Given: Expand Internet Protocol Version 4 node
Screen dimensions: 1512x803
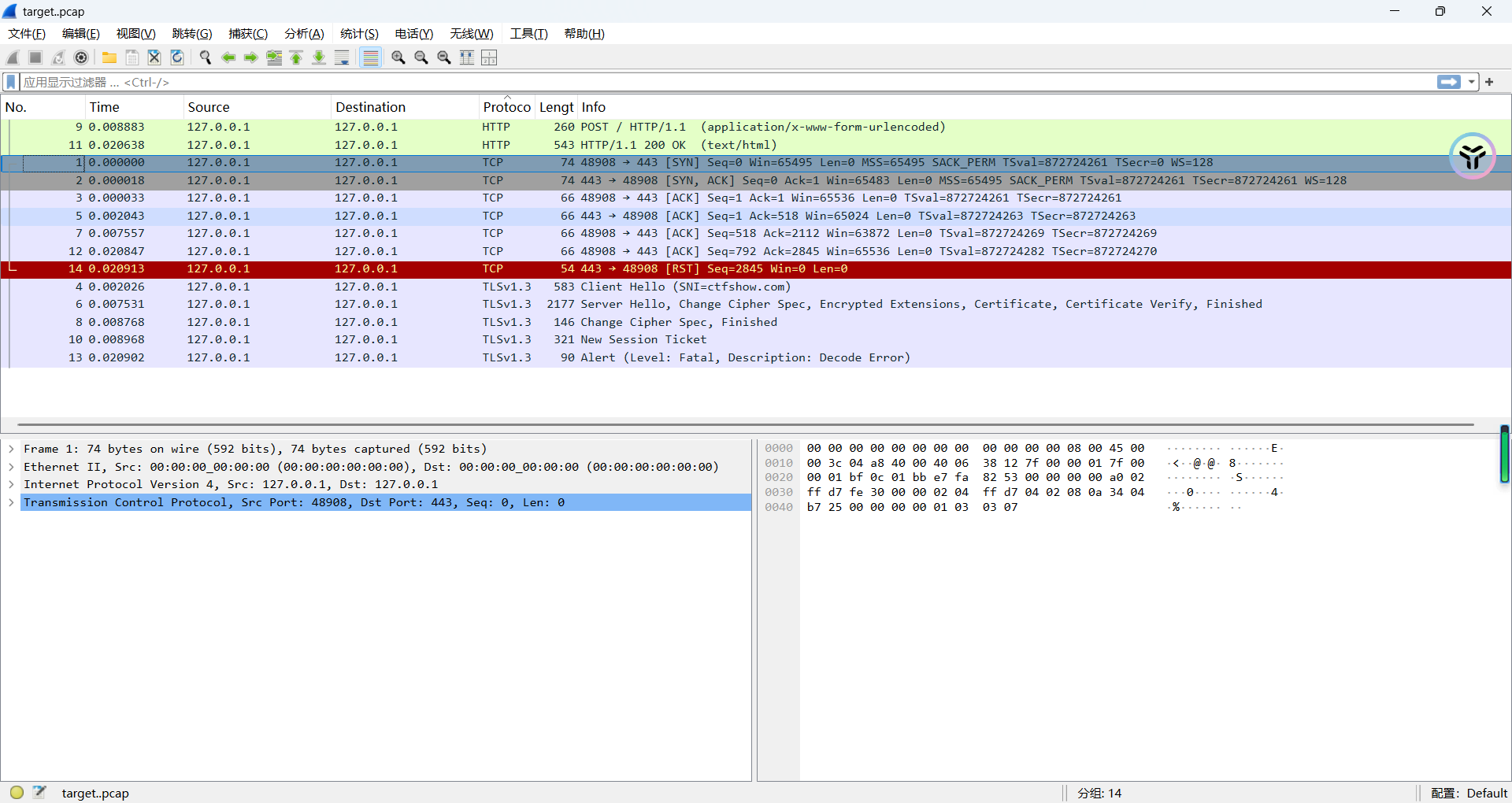Looking at the screenshot, I should click(x=11, y=484).
